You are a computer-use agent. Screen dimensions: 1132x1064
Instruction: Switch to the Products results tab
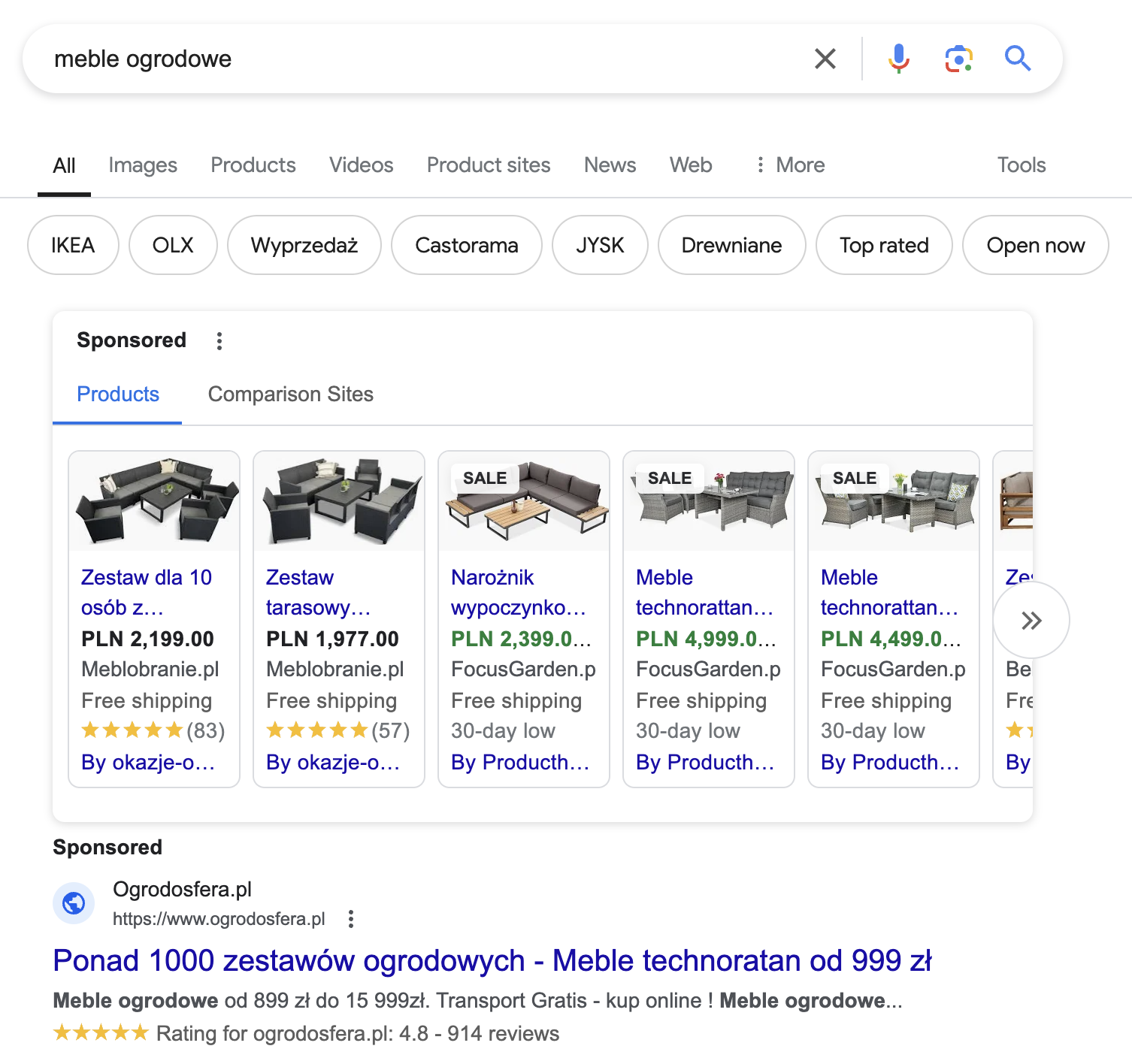[253, 165]
